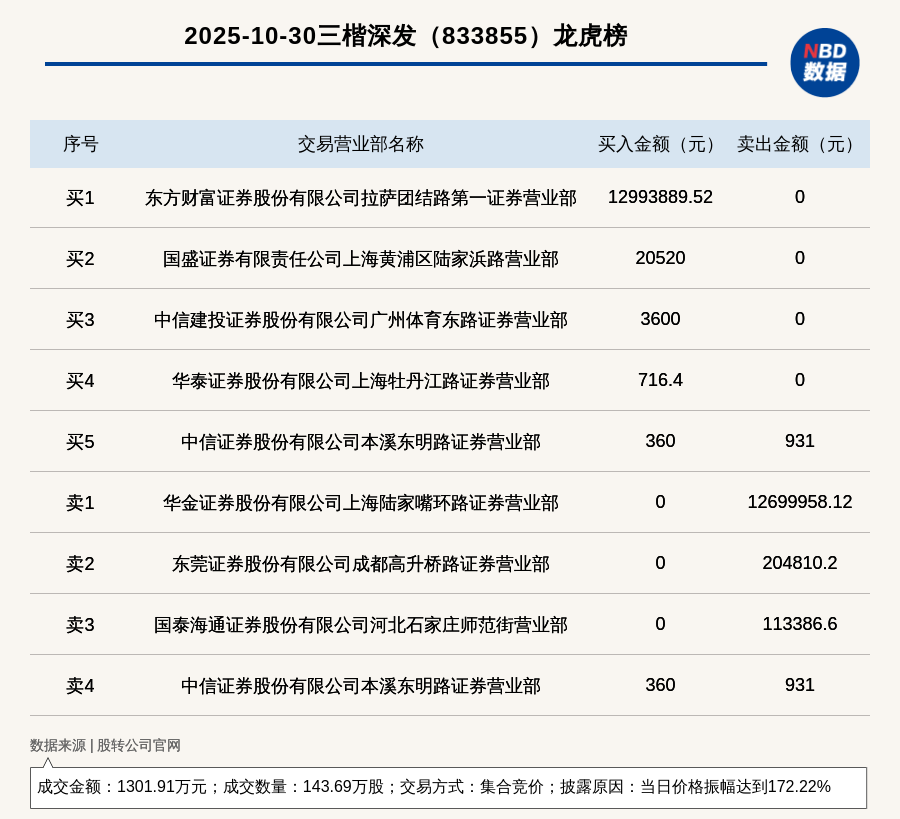Open 东莞证券成都高升桥路证券营业部 entry
The image size is (900, 819).
(360, 564)
